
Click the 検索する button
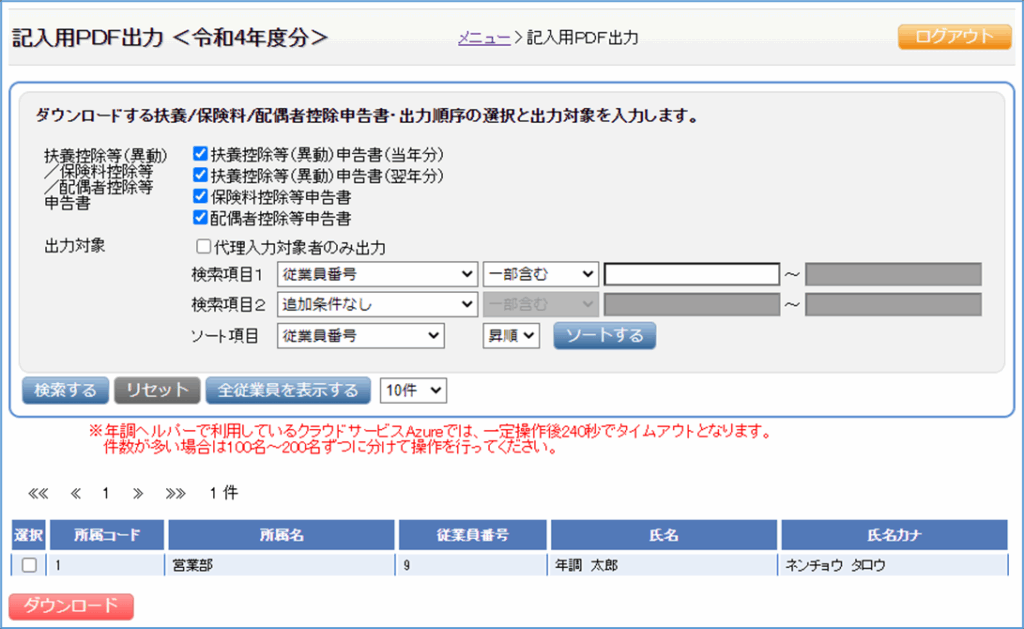pos(65,390)
